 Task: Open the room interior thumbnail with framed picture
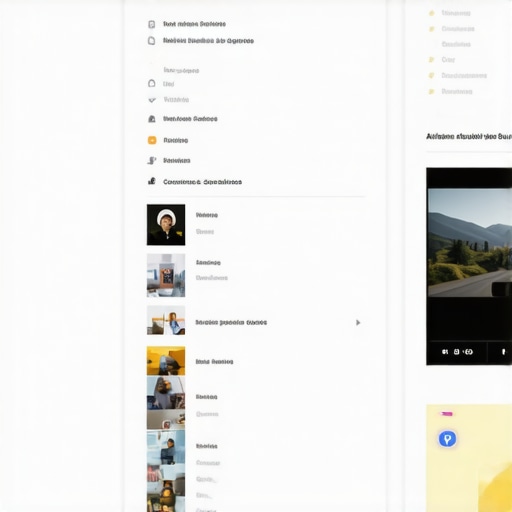point(166,275)
